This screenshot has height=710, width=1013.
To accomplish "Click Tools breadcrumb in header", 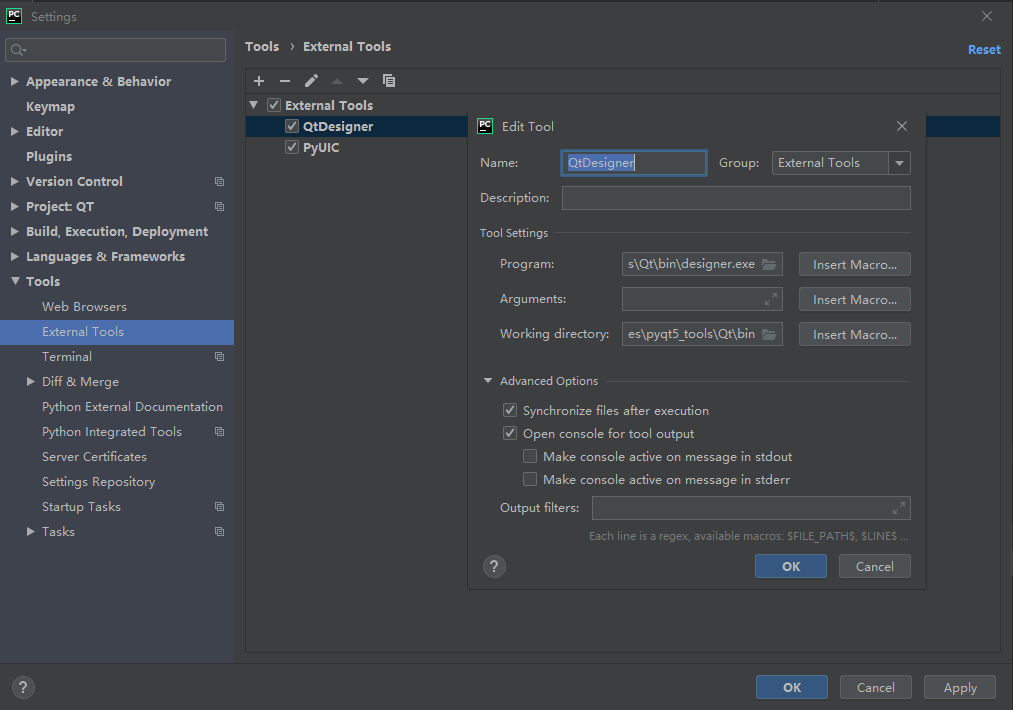I will (262, 47).
